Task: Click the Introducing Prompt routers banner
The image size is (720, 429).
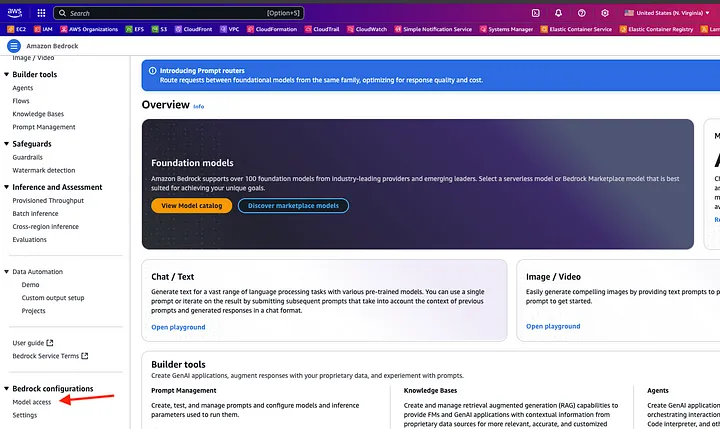Action: pyautogui.click(x=431, y=75)
